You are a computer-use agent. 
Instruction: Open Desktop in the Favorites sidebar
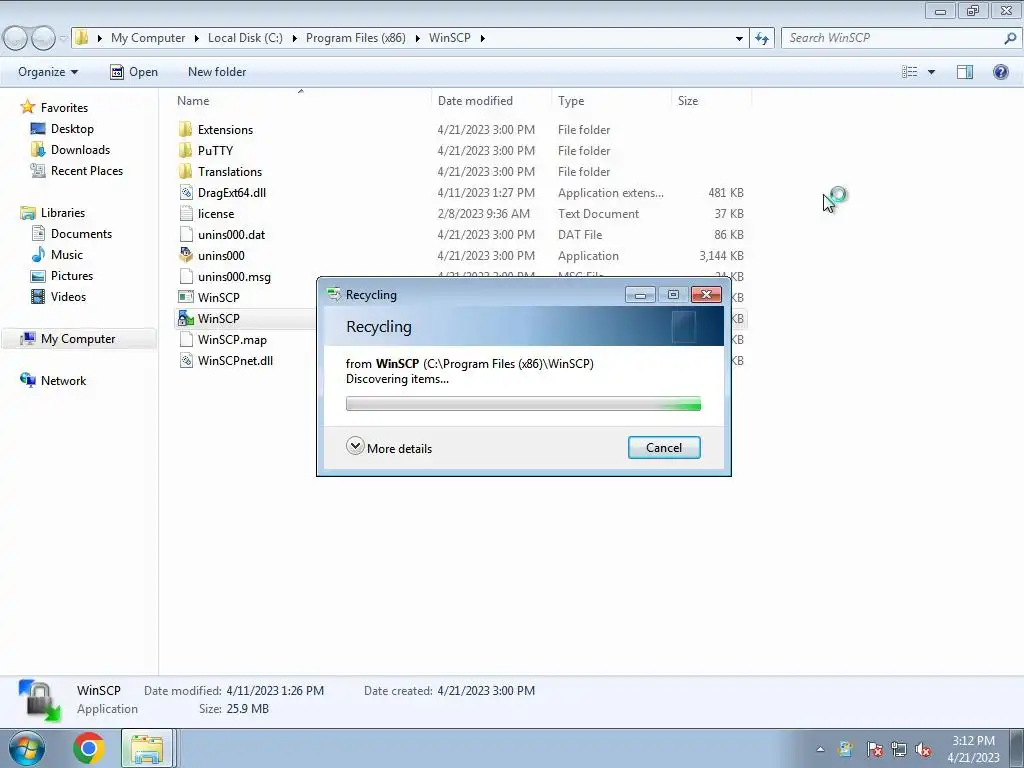pyautogui.click(x=72, y=129)
